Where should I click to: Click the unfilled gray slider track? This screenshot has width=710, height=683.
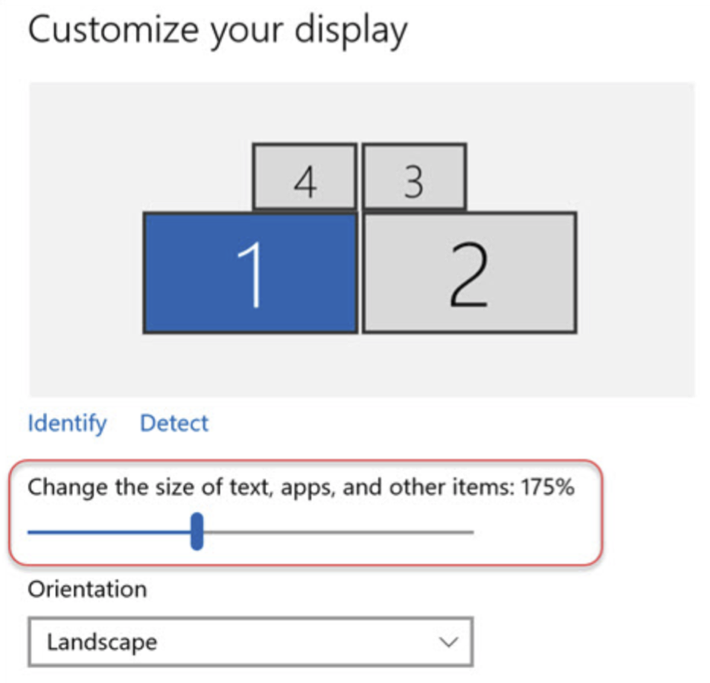click(x=340, y=532)
